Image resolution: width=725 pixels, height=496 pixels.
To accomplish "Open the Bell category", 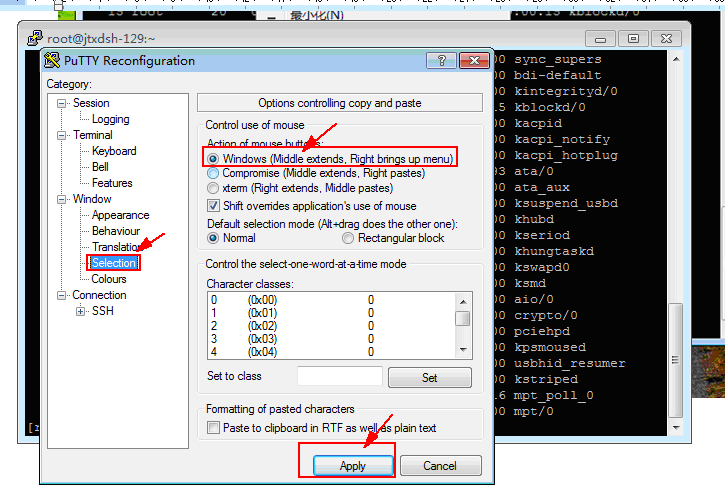I will [x=100, y=167].
